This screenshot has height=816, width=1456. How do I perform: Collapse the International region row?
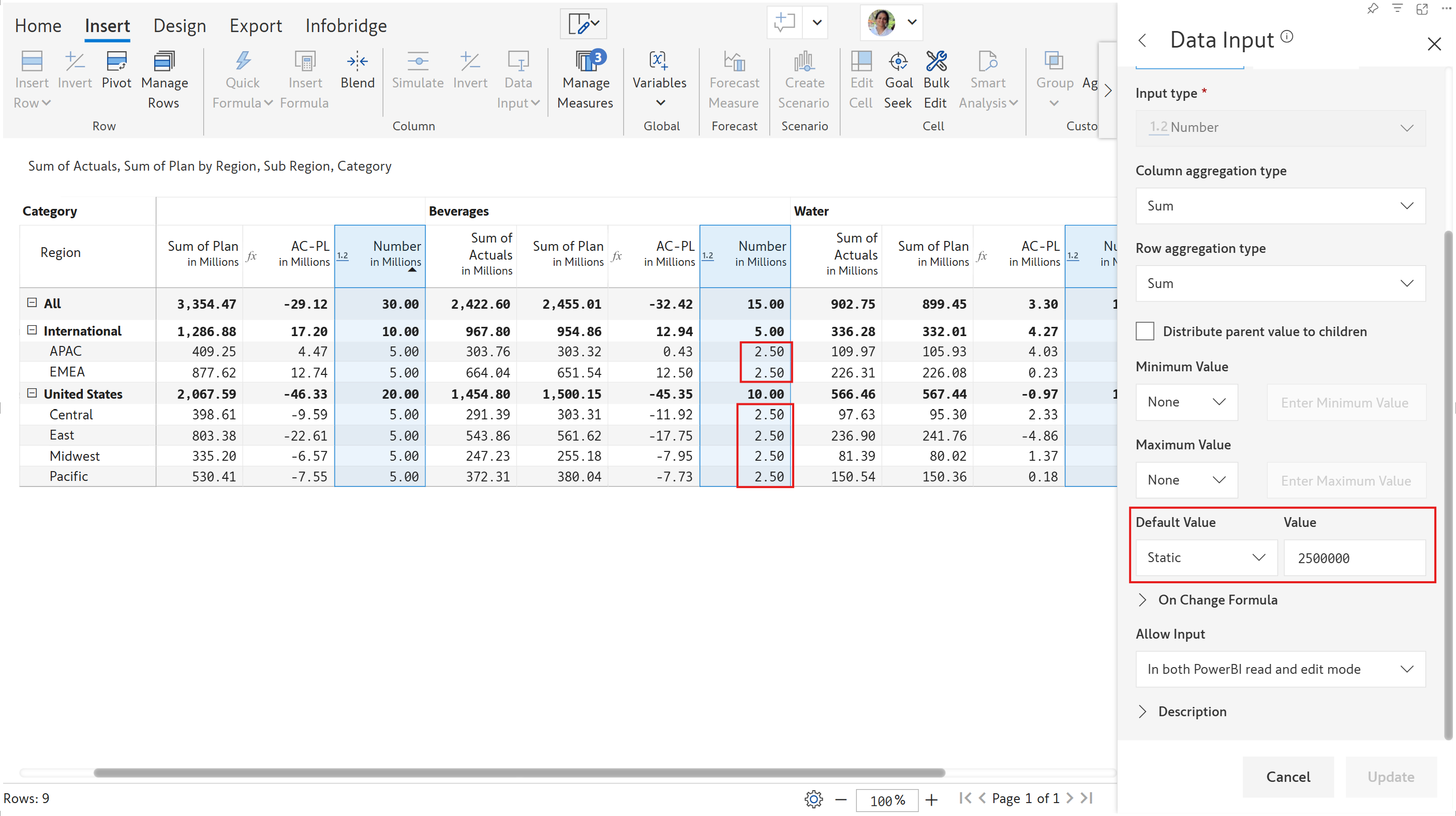click(32, 330)
